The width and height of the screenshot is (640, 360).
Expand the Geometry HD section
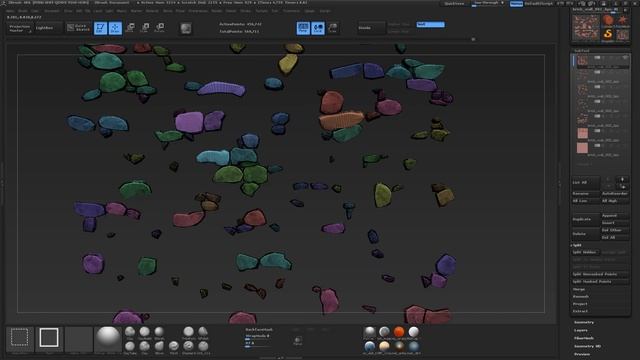tap(587, 346)
